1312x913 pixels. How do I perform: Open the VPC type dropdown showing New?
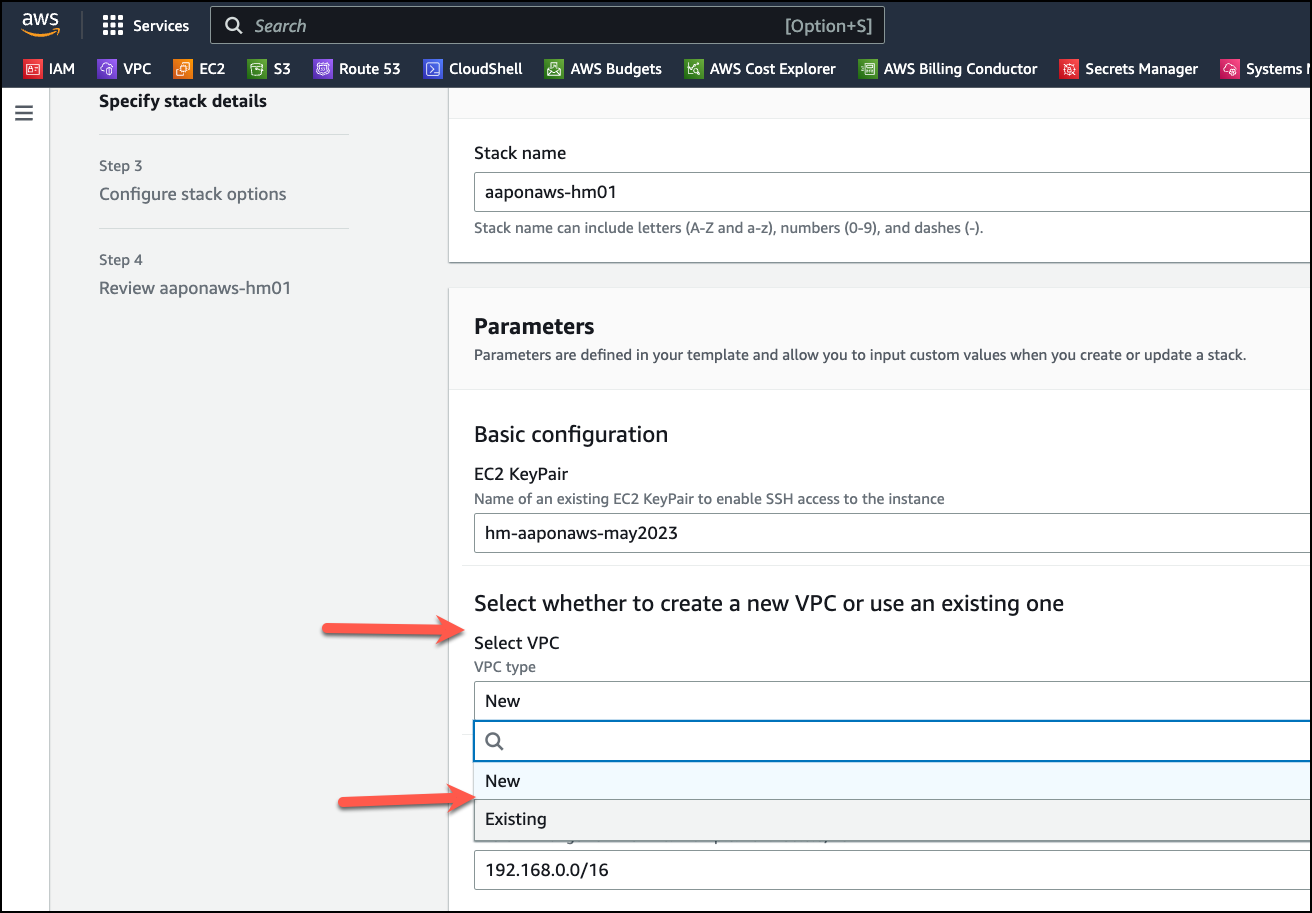[891, 701]
